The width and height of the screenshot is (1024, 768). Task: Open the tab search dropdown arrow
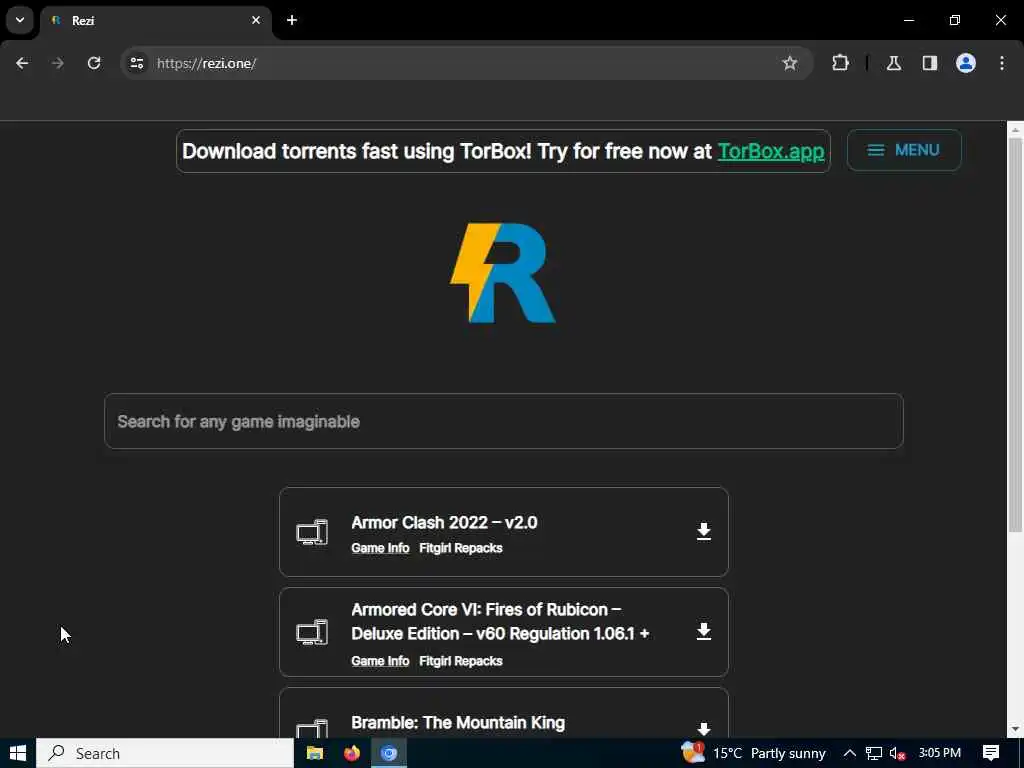[20, 20]
